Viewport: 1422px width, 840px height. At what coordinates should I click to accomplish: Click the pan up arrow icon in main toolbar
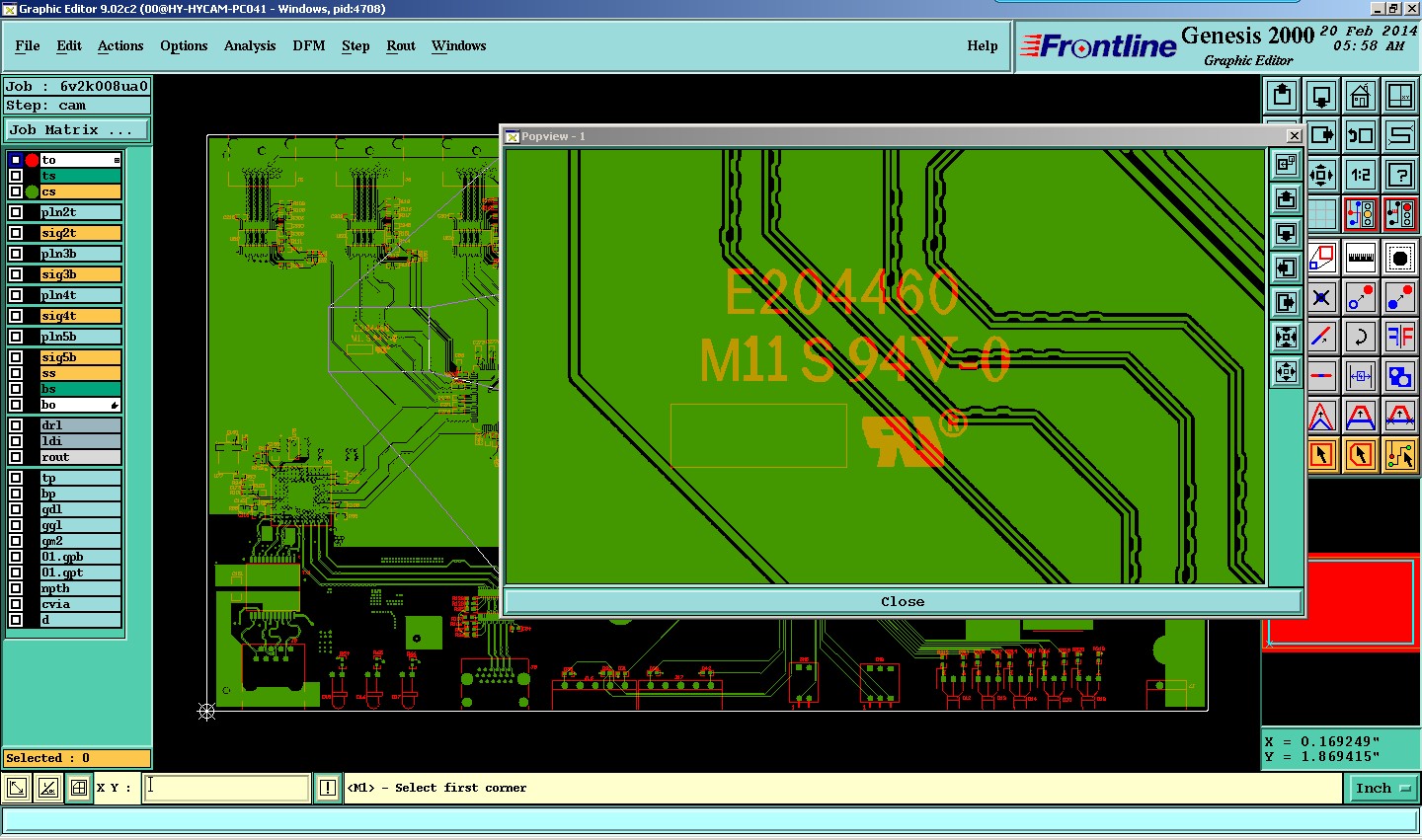click(x=1282, y=96)
